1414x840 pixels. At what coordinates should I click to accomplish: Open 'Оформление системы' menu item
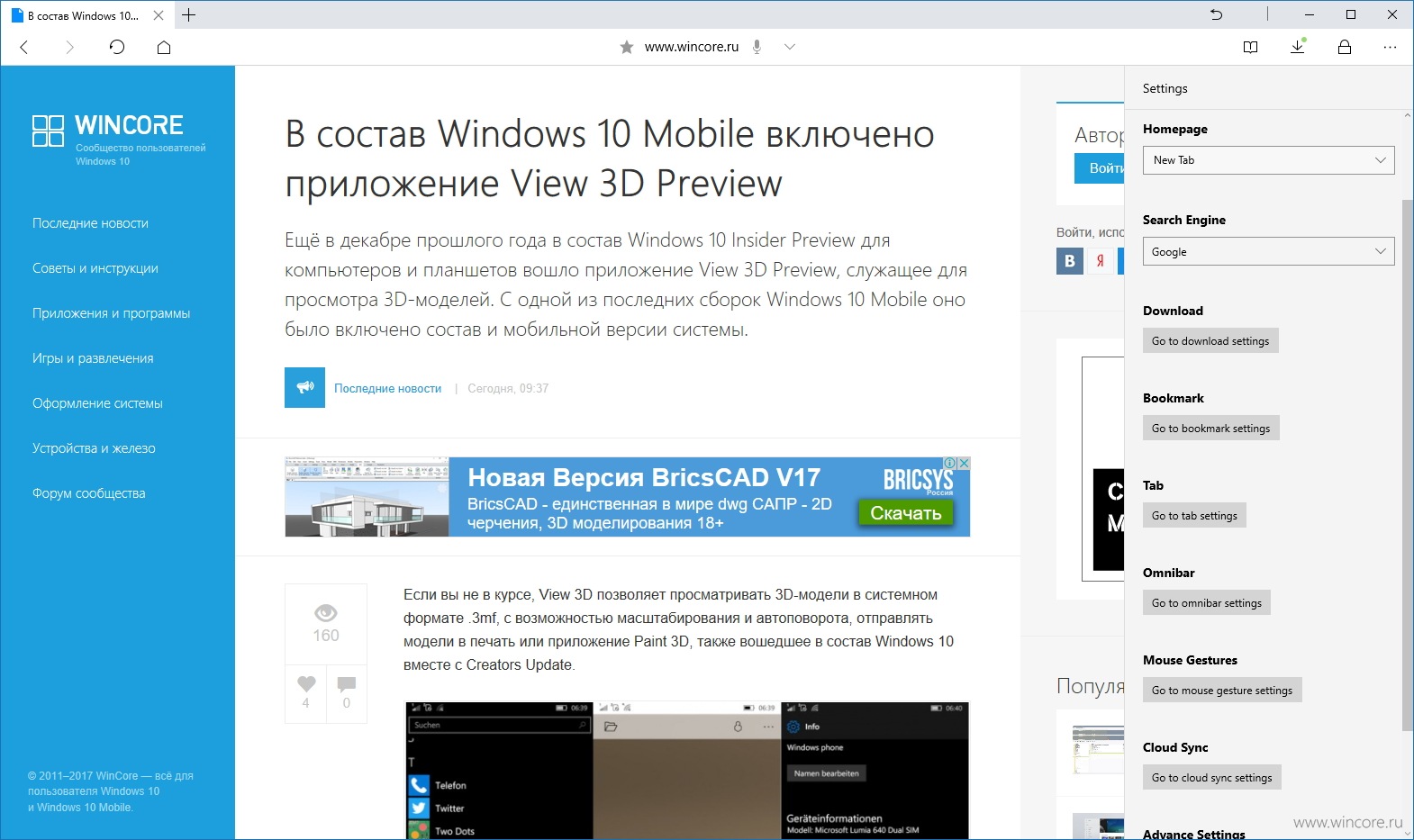(97, 403)
